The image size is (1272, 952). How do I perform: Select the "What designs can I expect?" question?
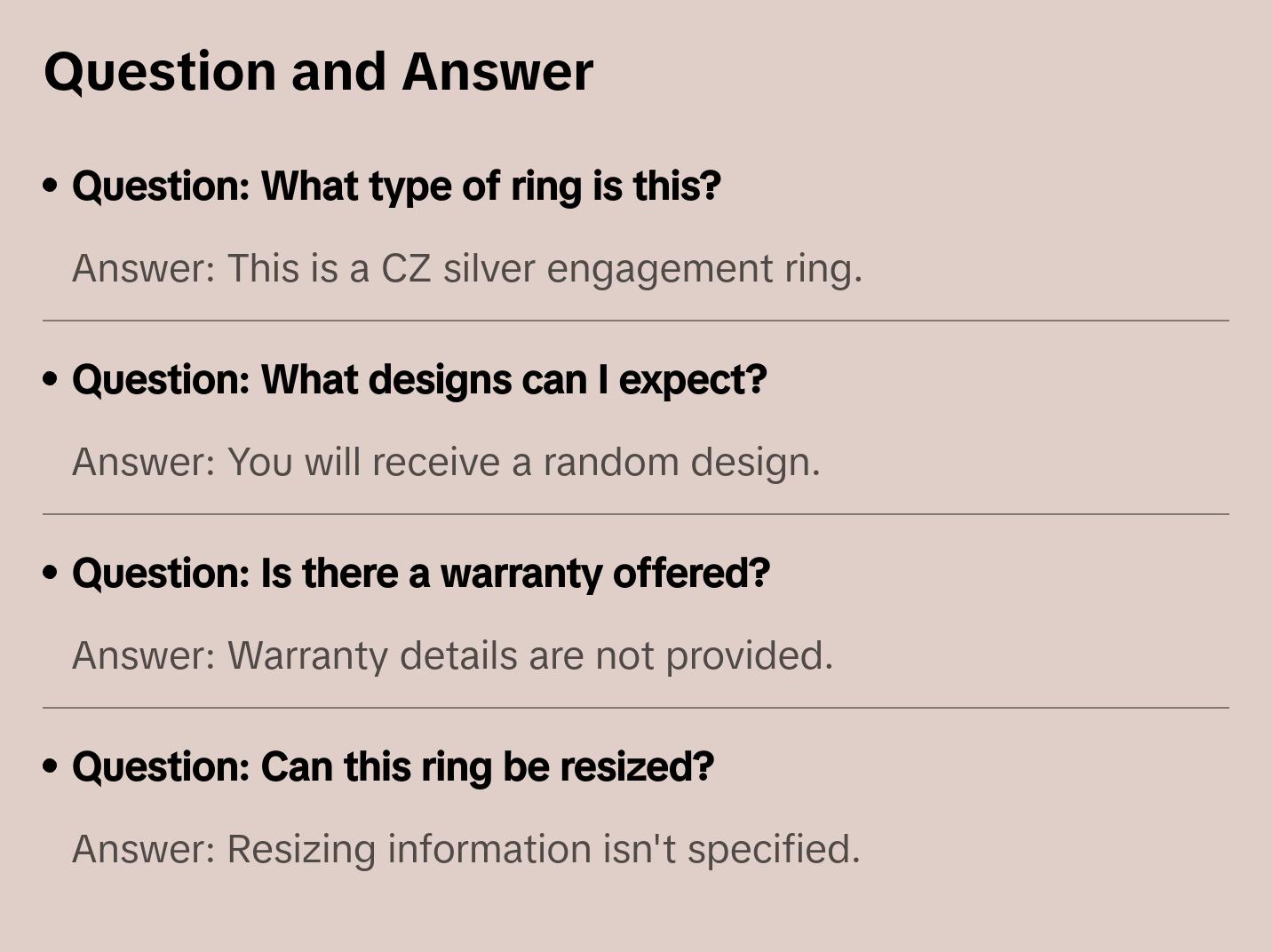pyautogui.click(x=419, y=380)
